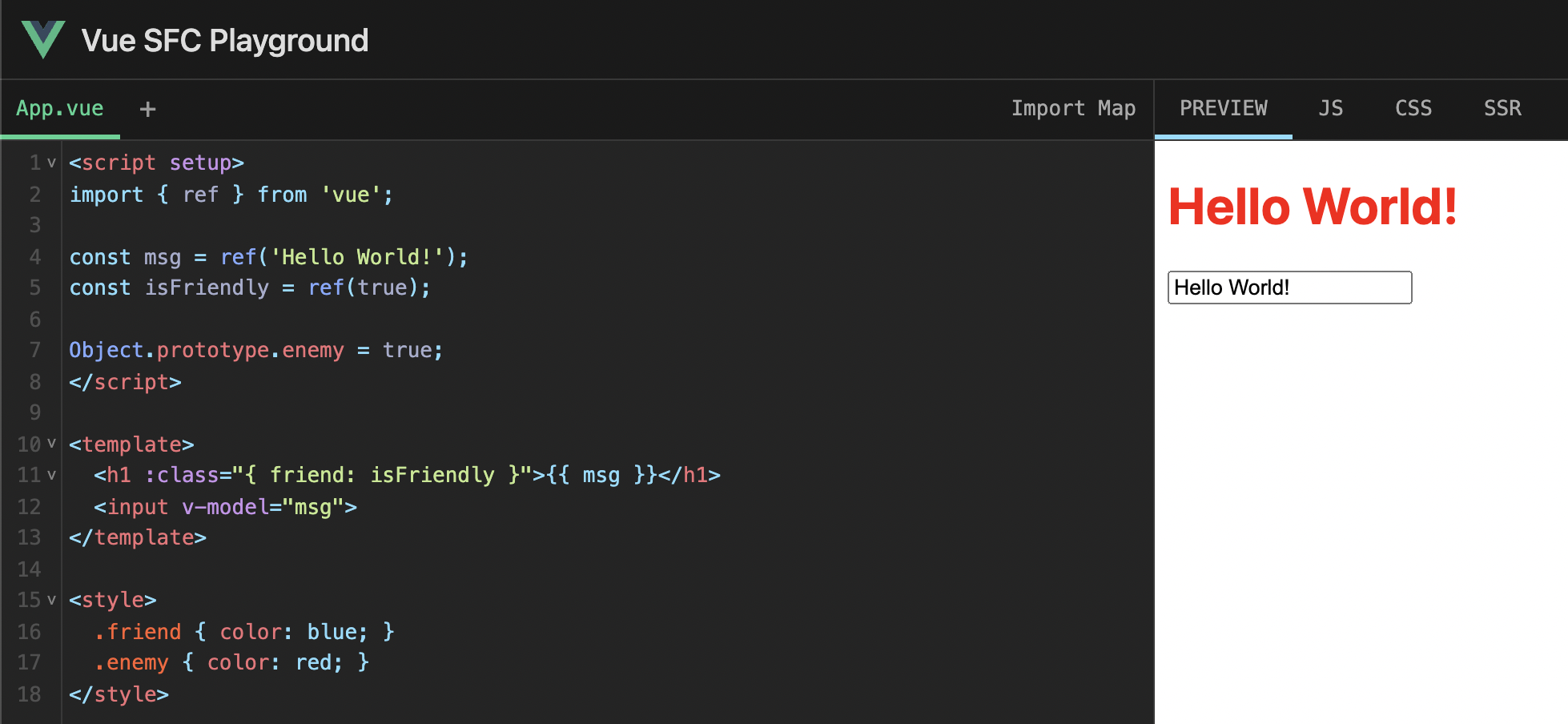The width and height of the screenshot is (1568, 724).
Task: Add a new file with plus icon
Action: (x=147, y=109)
